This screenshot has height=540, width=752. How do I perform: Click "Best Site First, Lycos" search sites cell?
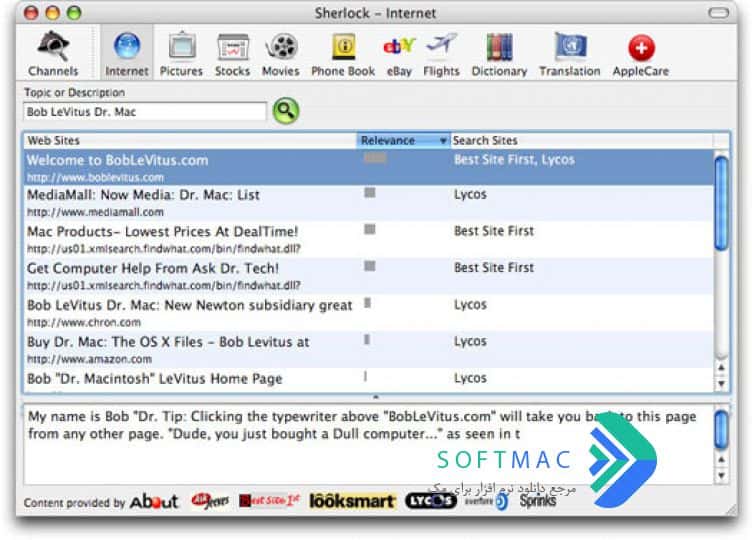tap(514, 160)
